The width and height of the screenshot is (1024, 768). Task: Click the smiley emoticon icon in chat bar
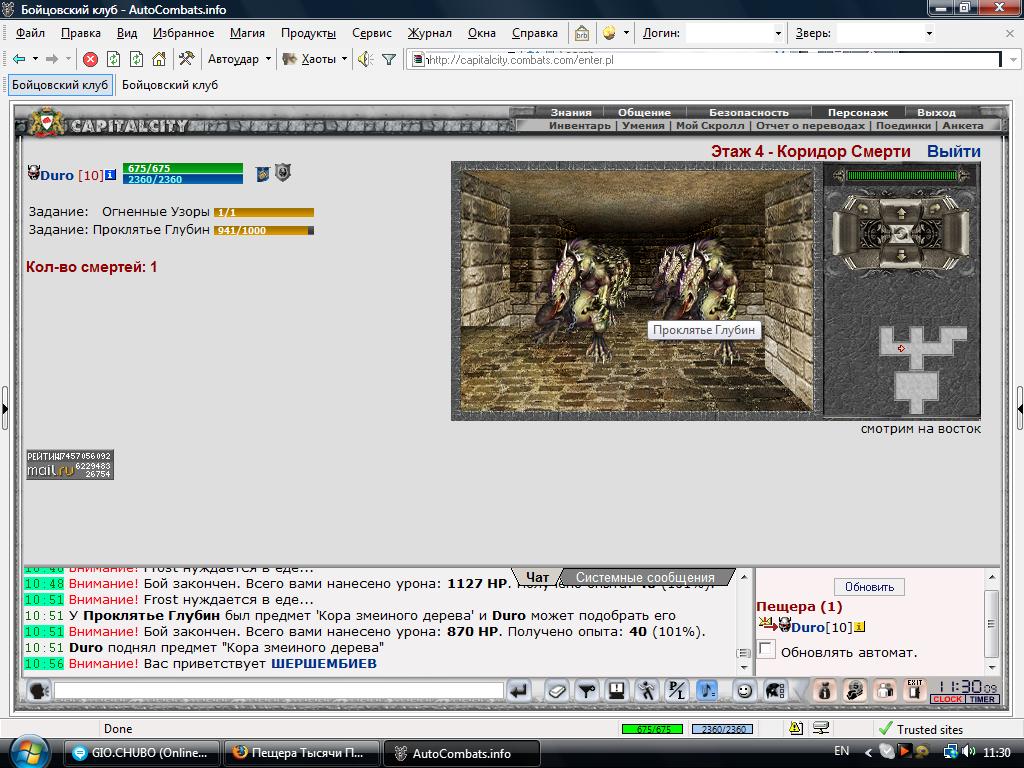[744, 691]
